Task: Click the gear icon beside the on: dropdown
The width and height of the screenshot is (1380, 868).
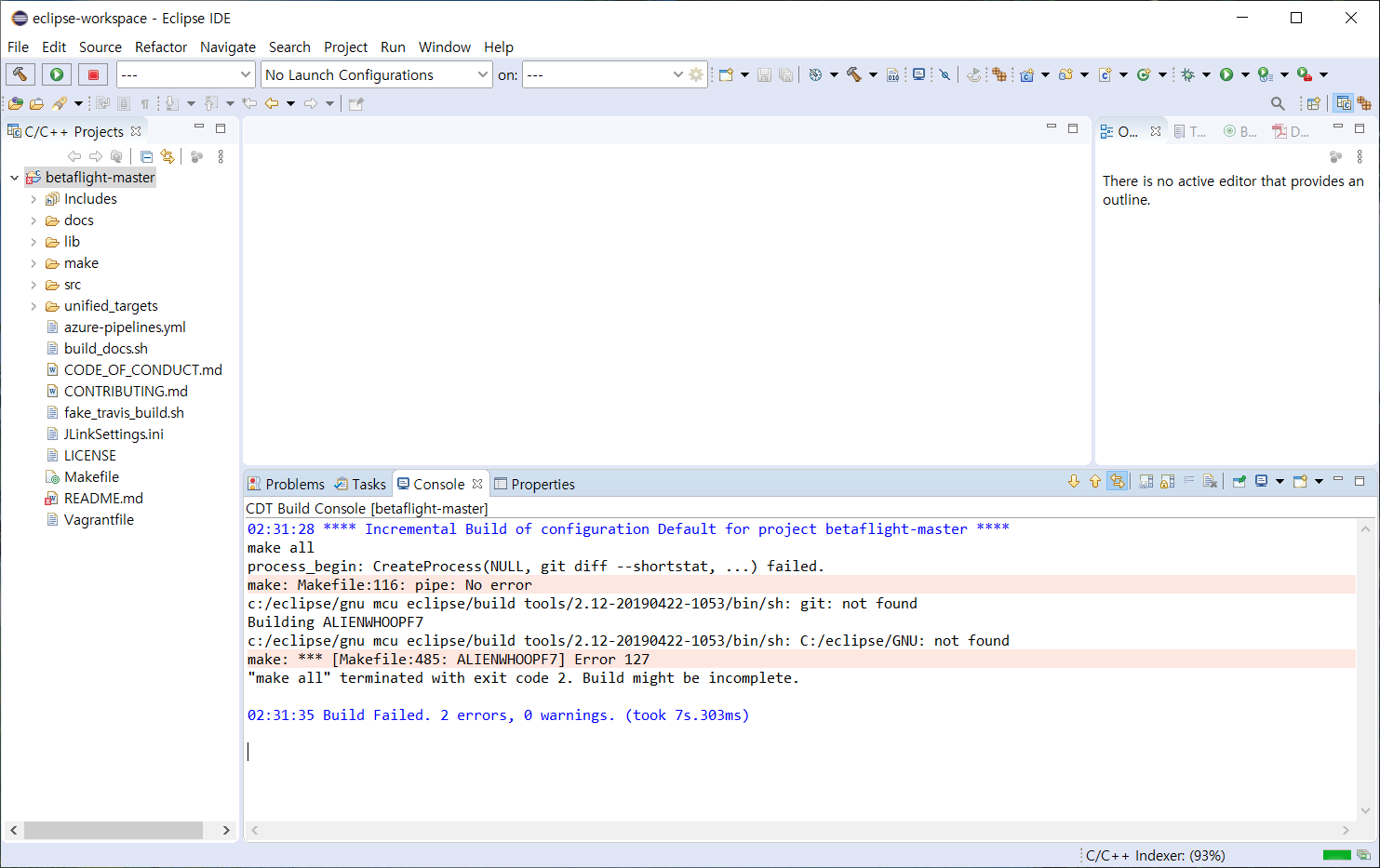Action: (696, 74)
